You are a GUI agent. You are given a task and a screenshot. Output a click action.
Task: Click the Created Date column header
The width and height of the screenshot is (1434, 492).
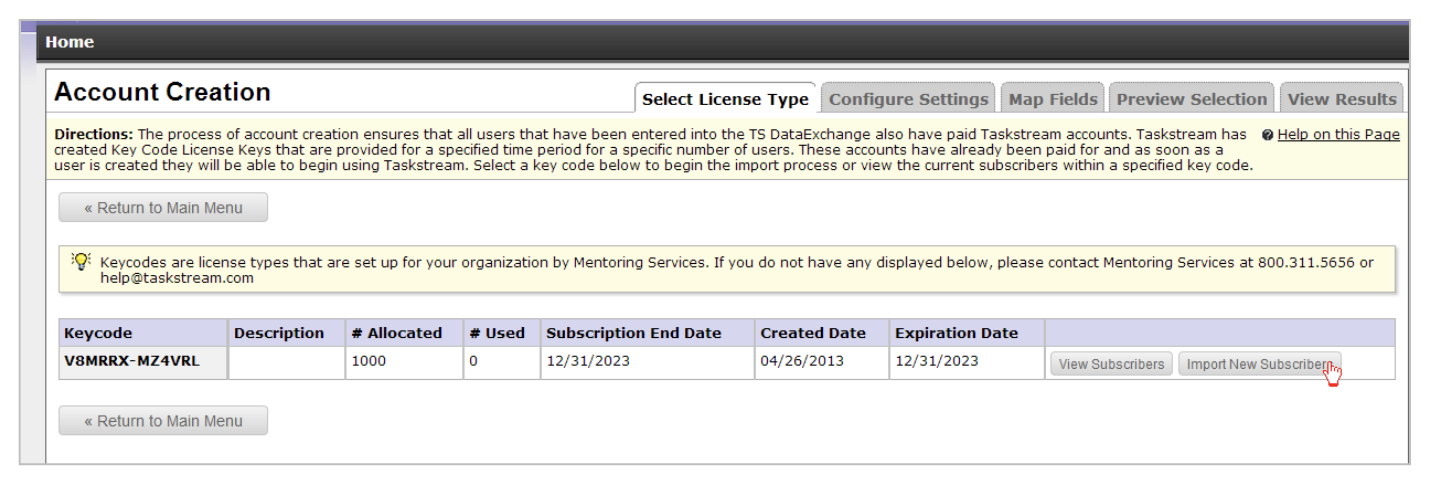pos(821,333)
